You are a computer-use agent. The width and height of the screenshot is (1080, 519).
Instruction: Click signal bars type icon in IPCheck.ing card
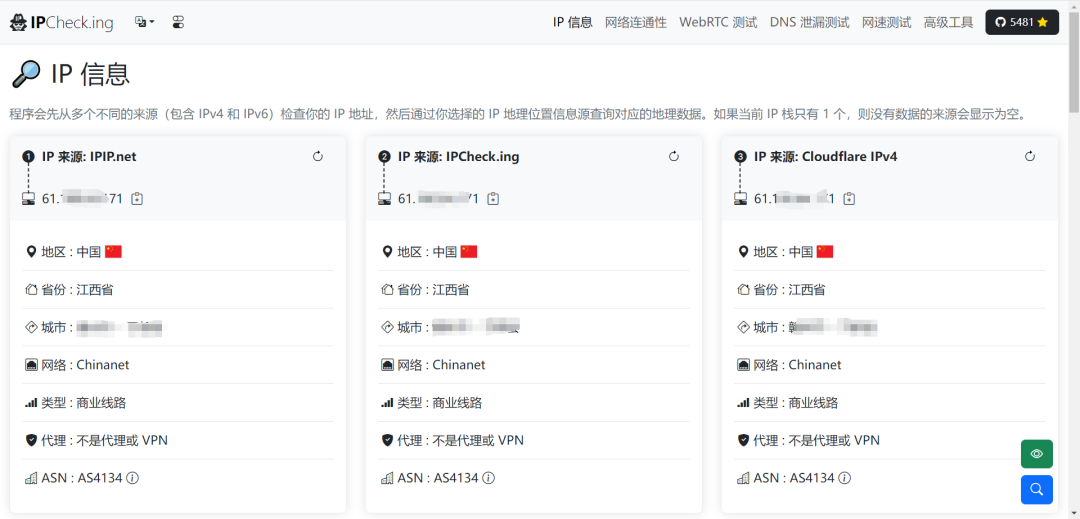(x=386, y=403)
